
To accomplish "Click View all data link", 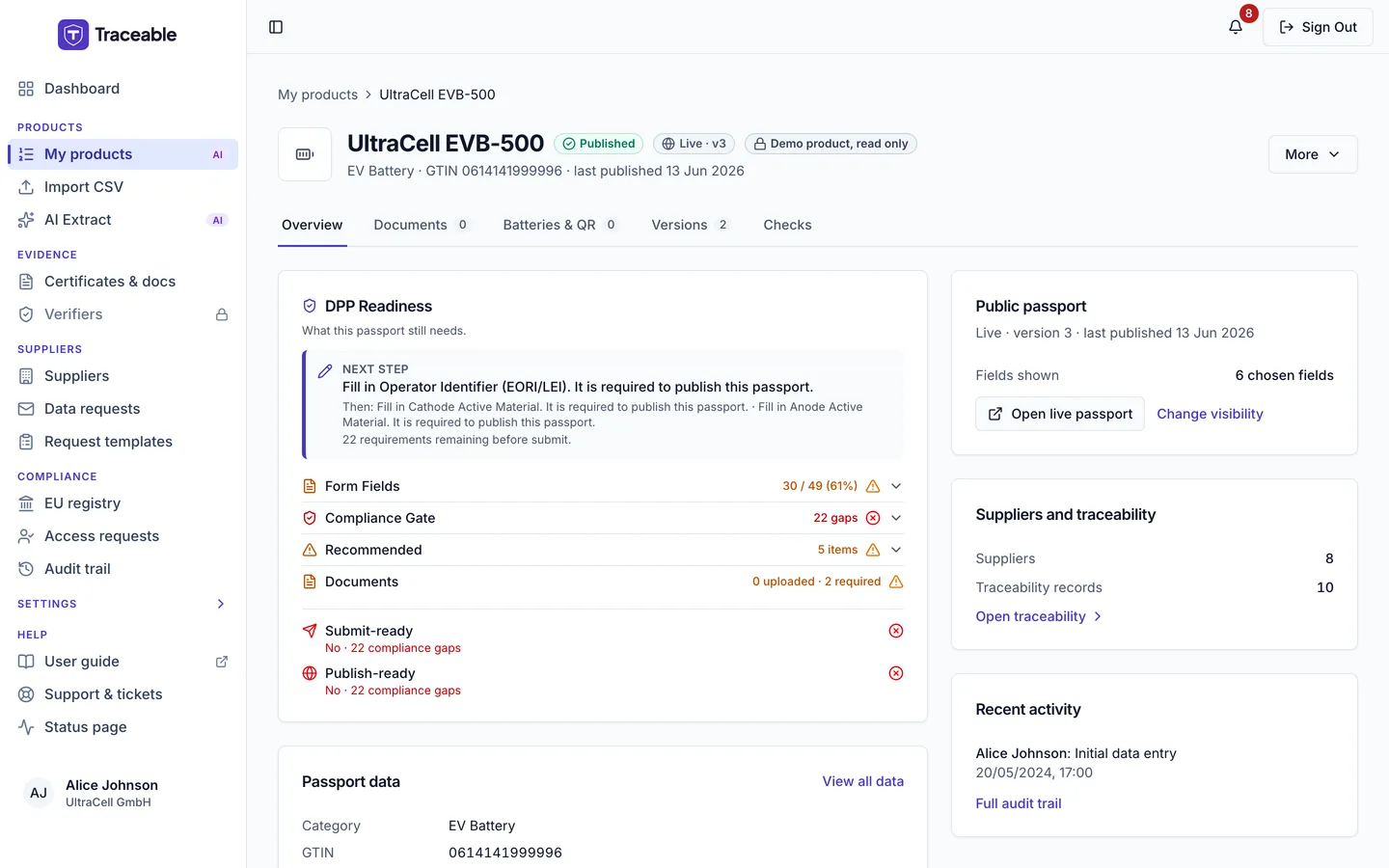I will tap(863, 781).
